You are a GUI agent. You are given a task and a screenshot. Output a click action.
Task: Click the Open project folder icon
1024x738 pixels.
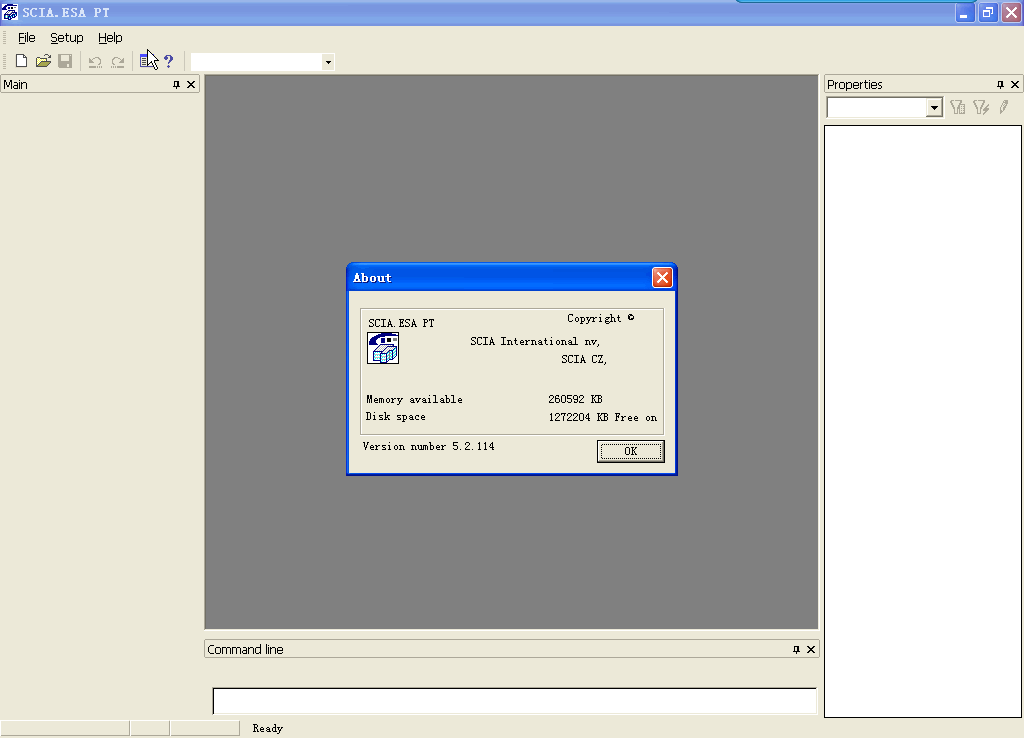43,61
